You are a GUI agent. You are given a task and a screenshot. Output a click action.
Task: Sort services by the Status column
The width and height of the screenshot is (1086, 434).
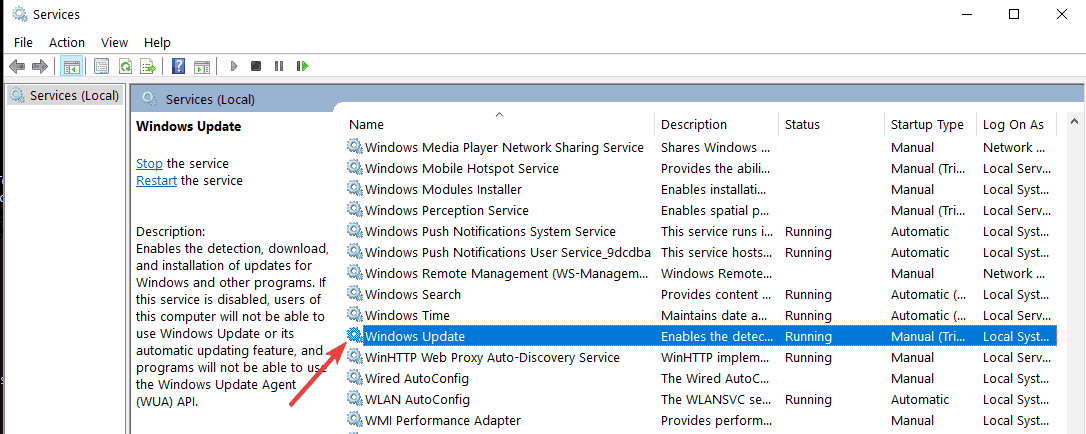tap(802, 125)
